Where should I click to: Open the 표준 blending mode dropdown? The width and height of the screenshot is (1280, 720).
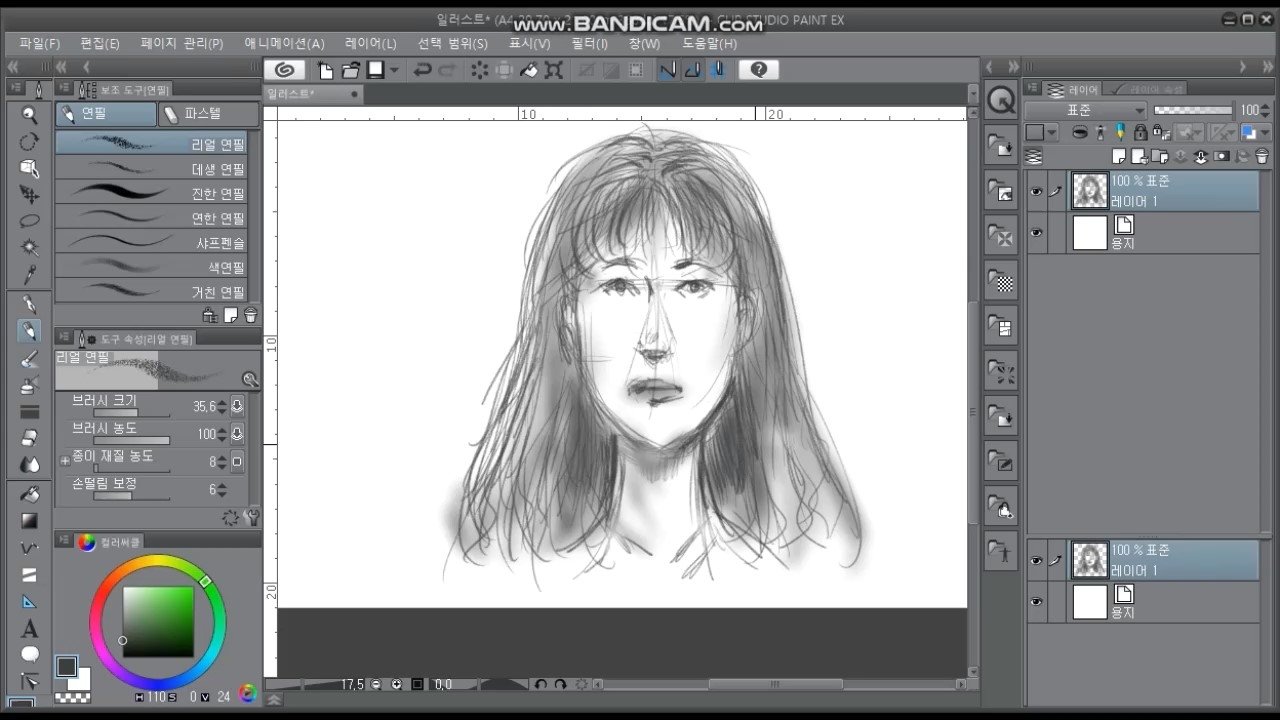tap(1085, 111)
